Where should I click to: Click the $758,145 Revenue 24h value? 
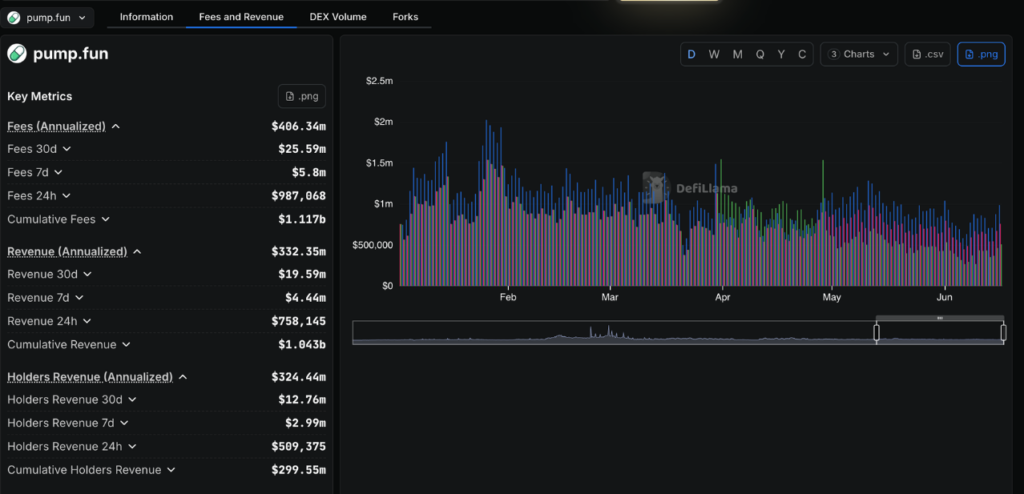tap(298, 321)
